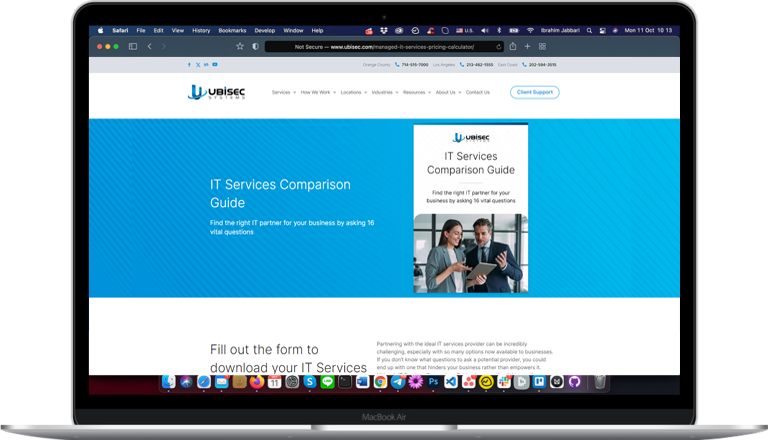768x440 pixels.
Task: Open Telegram in the Dock
Action: 398,382
